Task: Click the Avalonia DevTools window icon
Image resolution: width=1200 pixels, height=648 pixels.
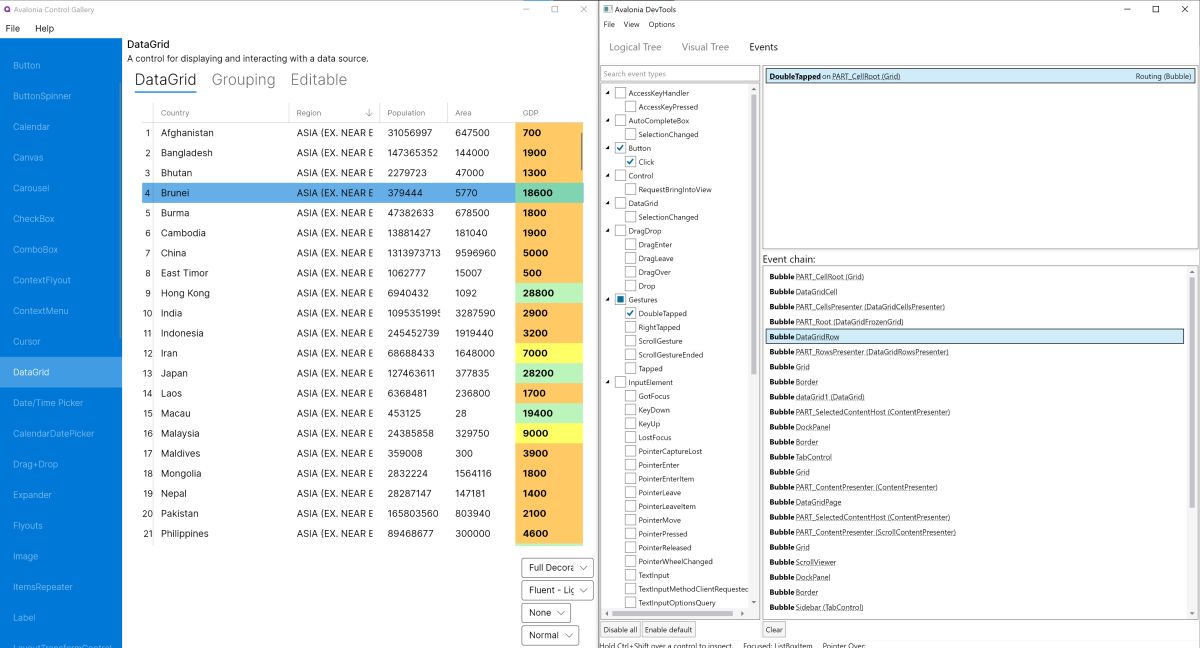Action: coord(607,8)
